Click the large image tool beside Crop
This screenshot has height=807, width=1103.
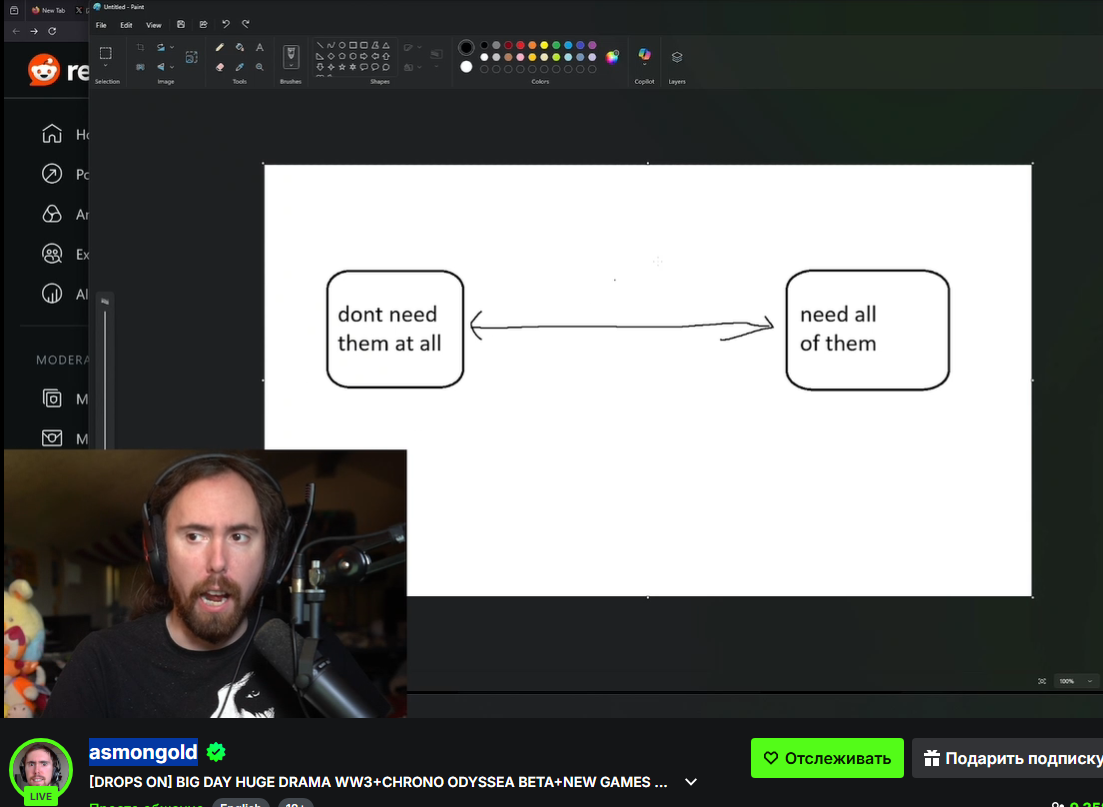[x=191, y=57]
